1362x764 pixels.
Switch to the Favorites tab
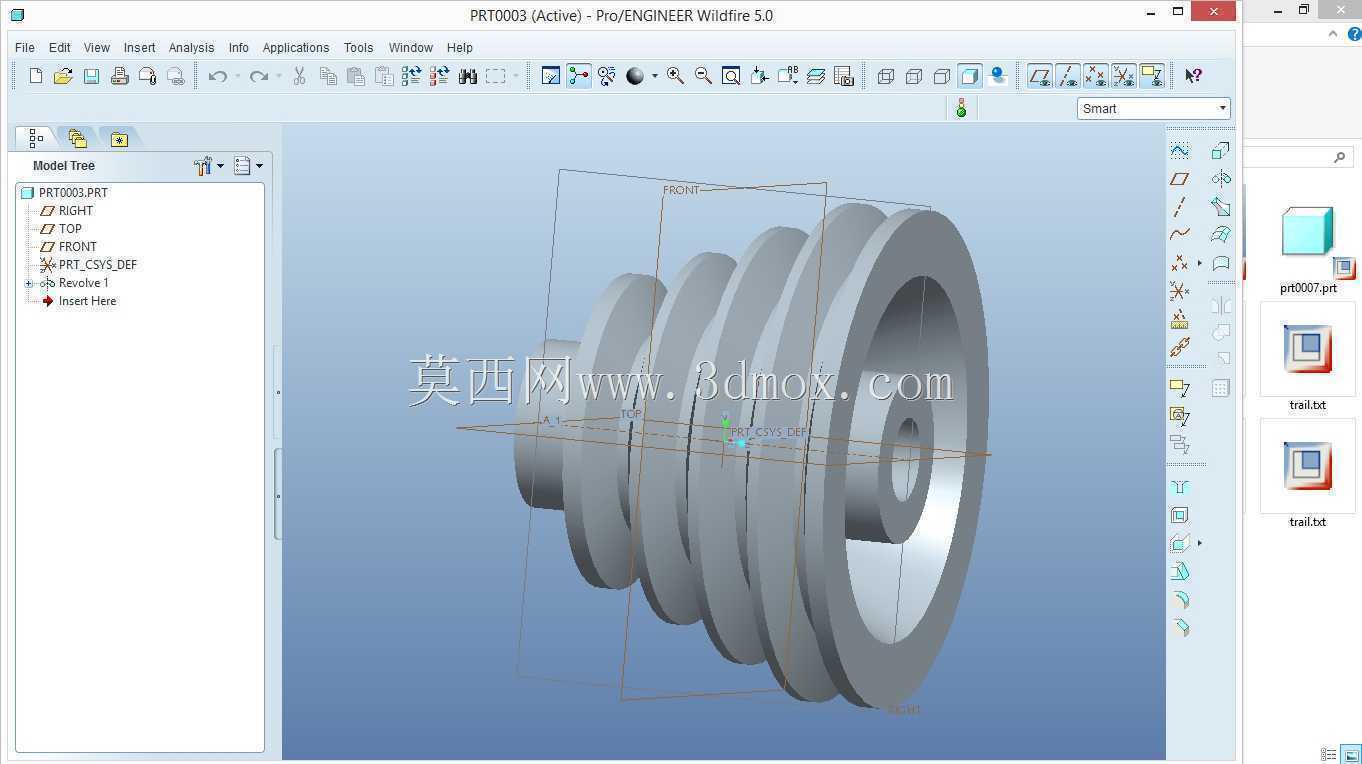(x=119, y=138)
